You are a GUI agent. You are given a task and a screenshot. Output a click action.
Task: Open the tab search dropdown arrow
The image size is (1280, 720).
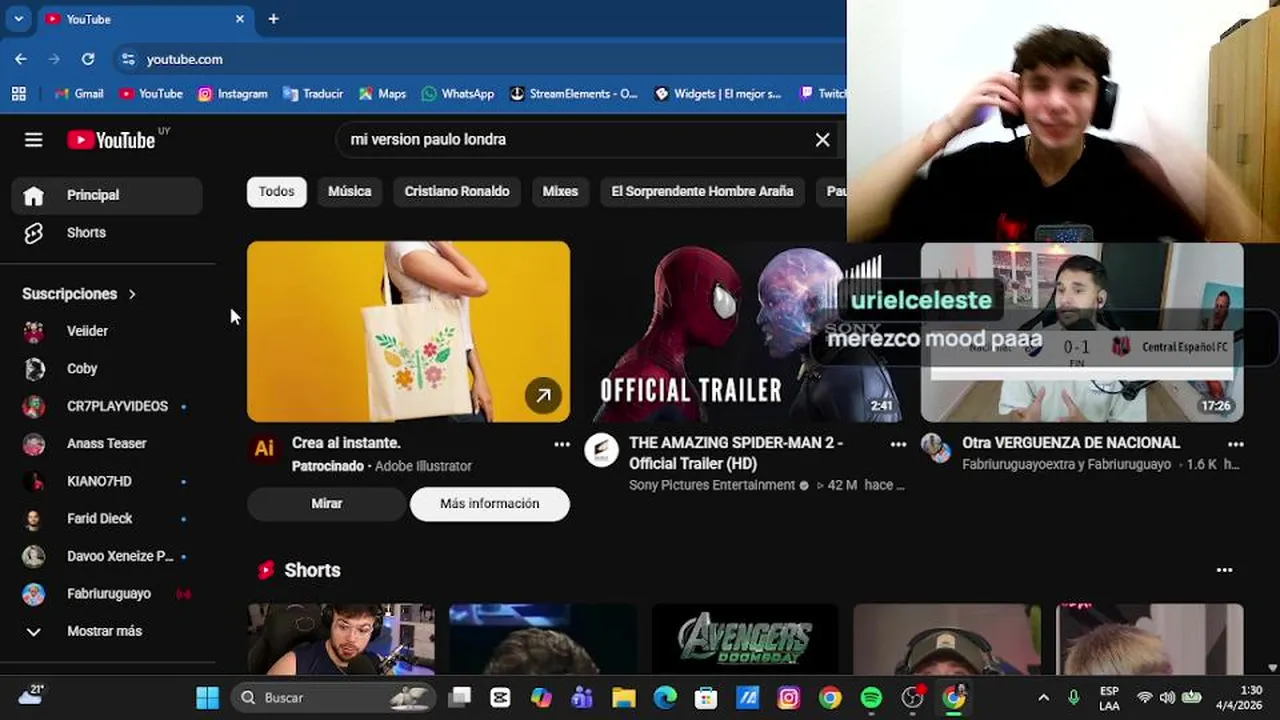pyautogui.click(x=18, y=19)
